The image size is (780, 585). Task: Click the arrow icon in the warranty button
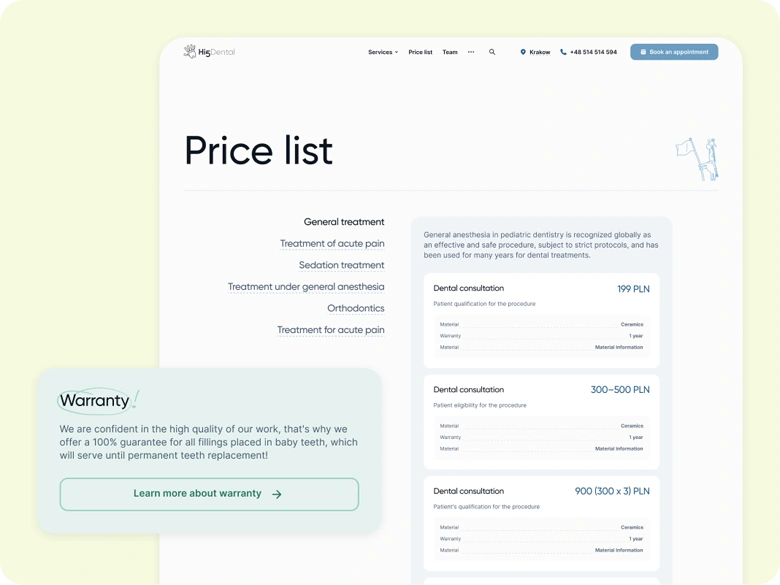tap(277, 494)
